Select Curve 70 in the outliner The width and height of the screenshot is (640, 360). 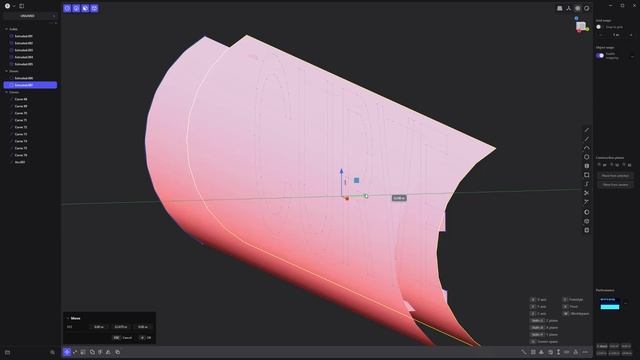tap(21, 113)
